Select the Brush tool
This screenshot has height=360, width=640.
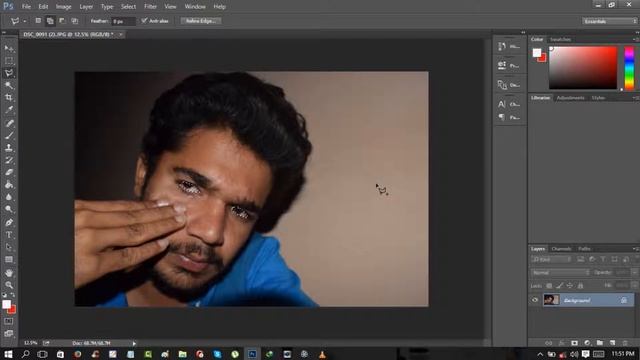(9, 136)
